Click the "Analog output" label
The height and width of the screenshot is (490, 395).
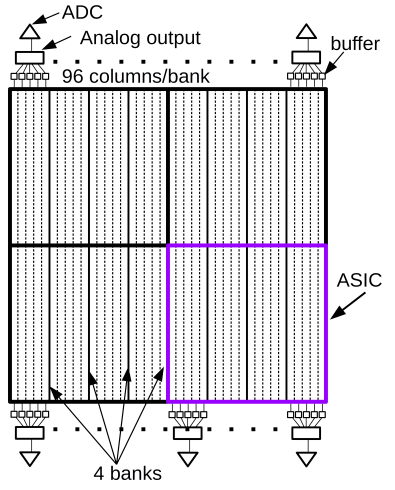[x=140, y=38]
